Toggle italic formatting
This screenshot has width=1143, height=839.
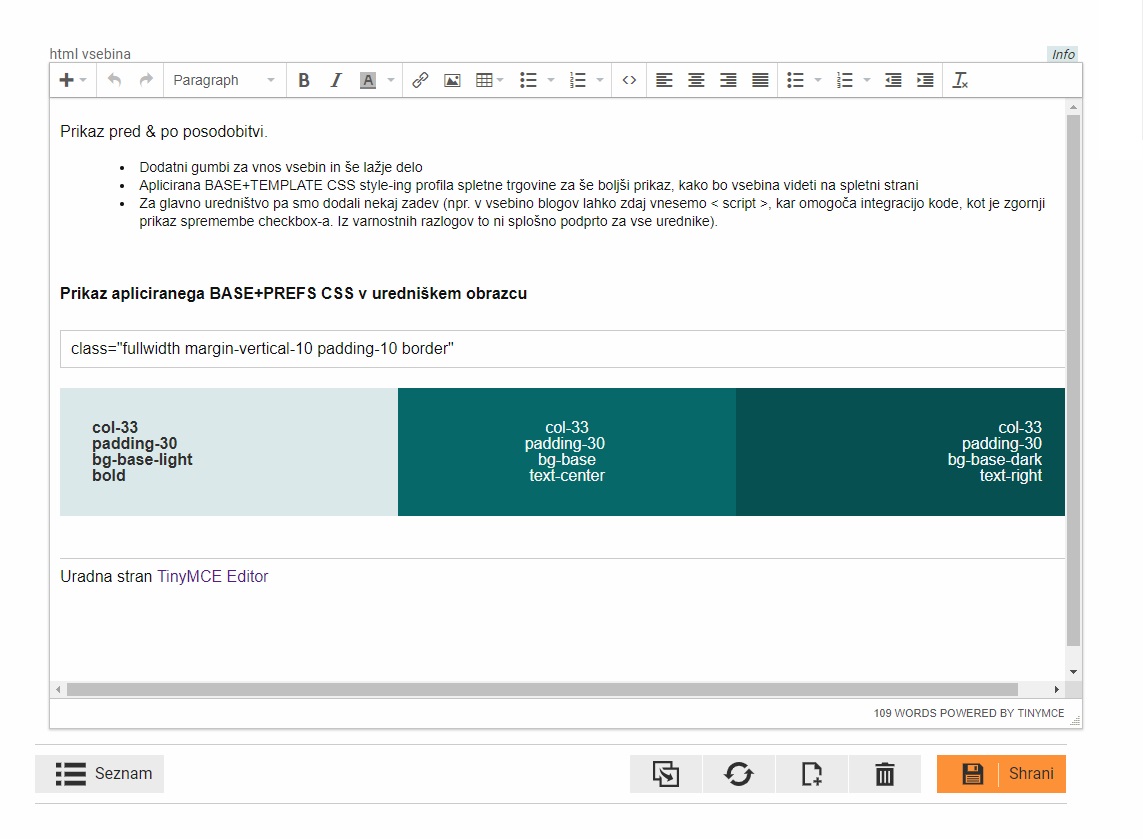(336, 80)
